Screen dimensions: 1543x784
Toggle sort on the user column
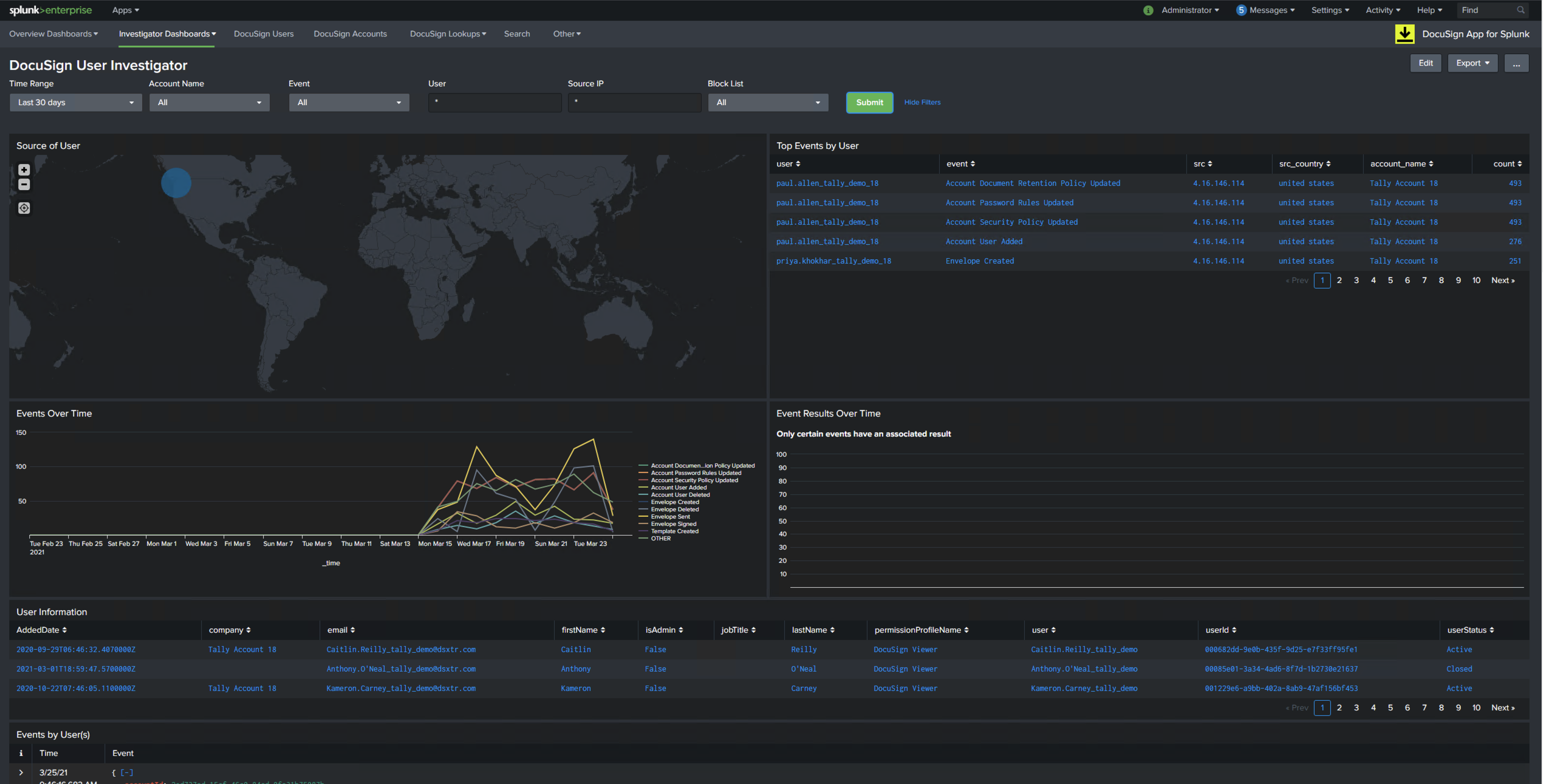point(787,163)
